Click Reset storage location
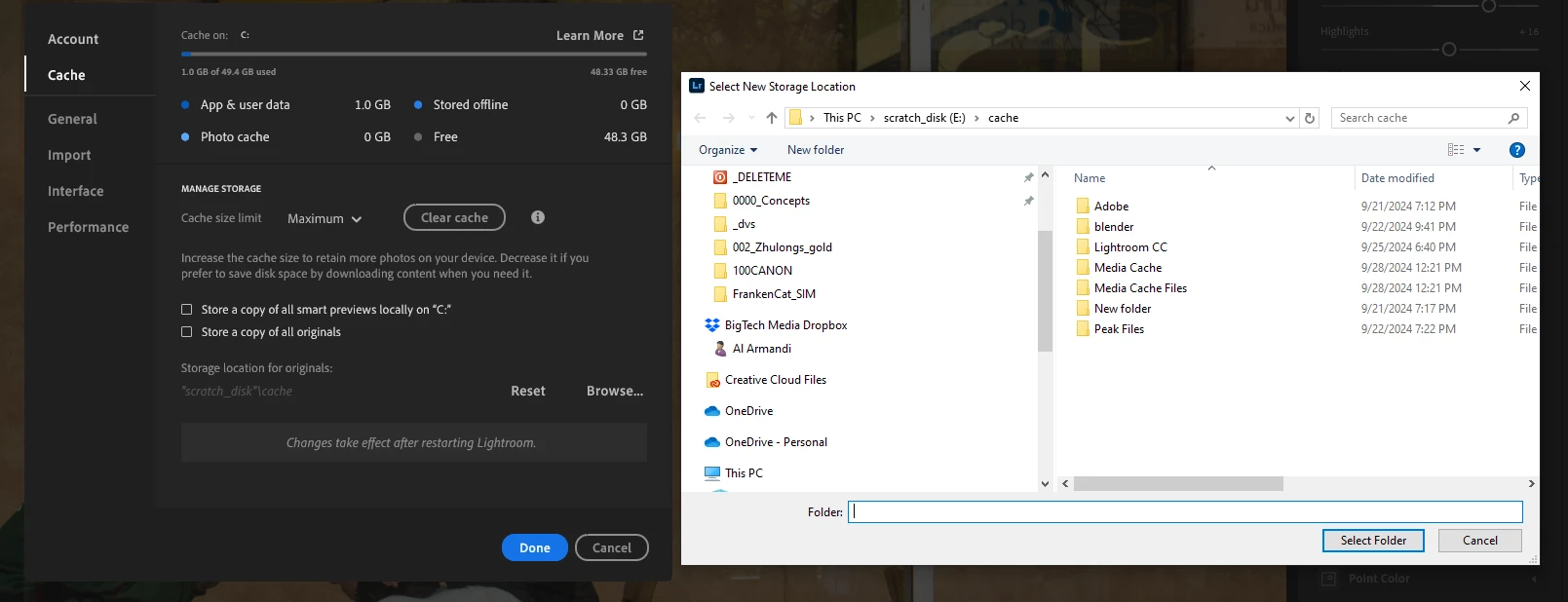Viewport: 1568px width, 602px height. click(x=528, y=391)
